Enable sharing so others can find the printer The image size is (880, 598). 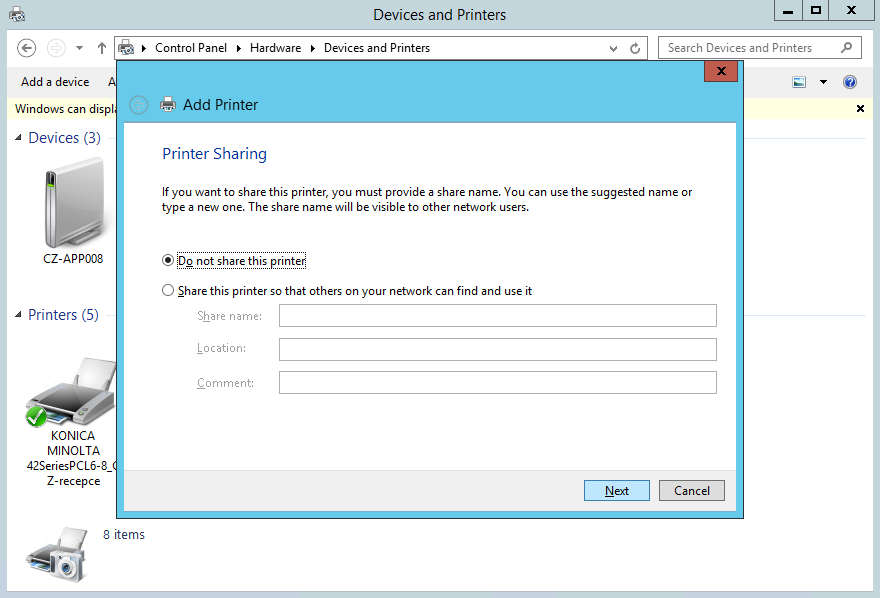click(x=168, y=290)
